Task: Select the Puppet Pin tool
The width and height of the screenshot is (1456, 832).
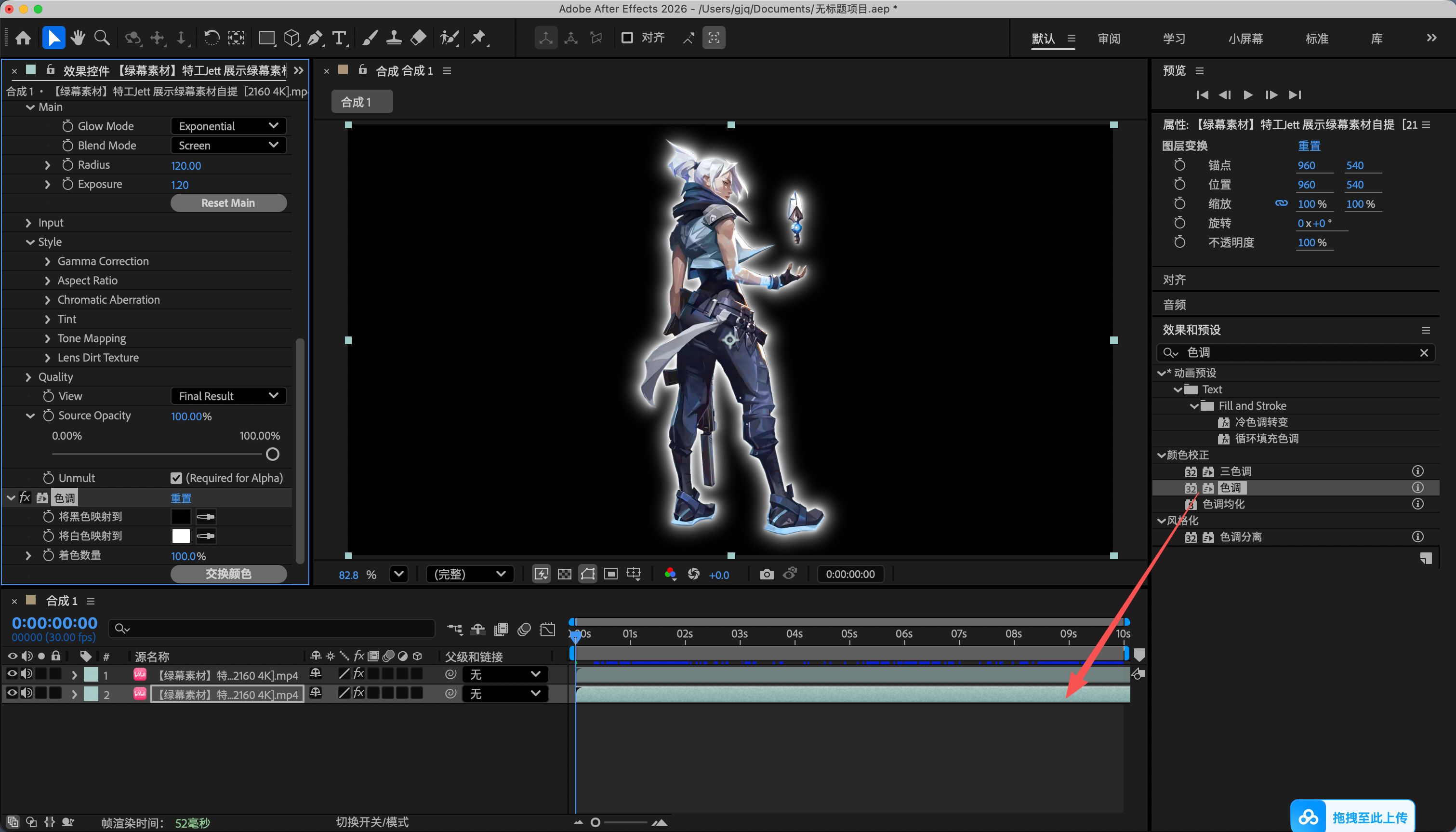Action: tap(478, 38)
